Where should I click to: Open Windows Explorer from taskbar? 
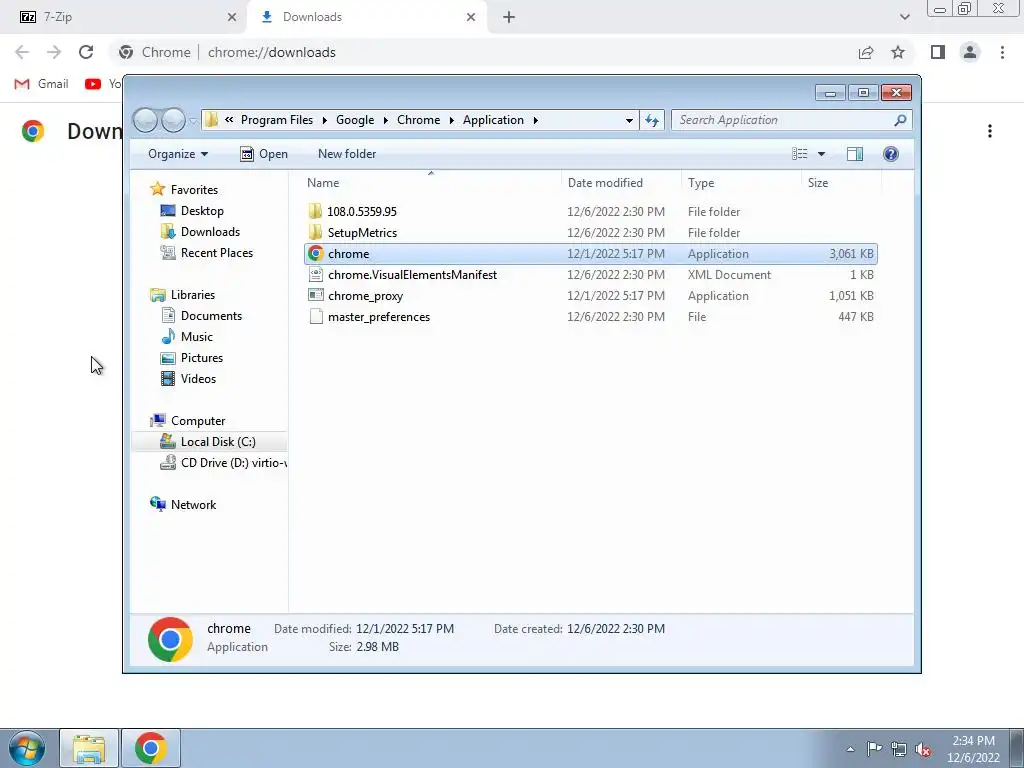coord(89,748)
